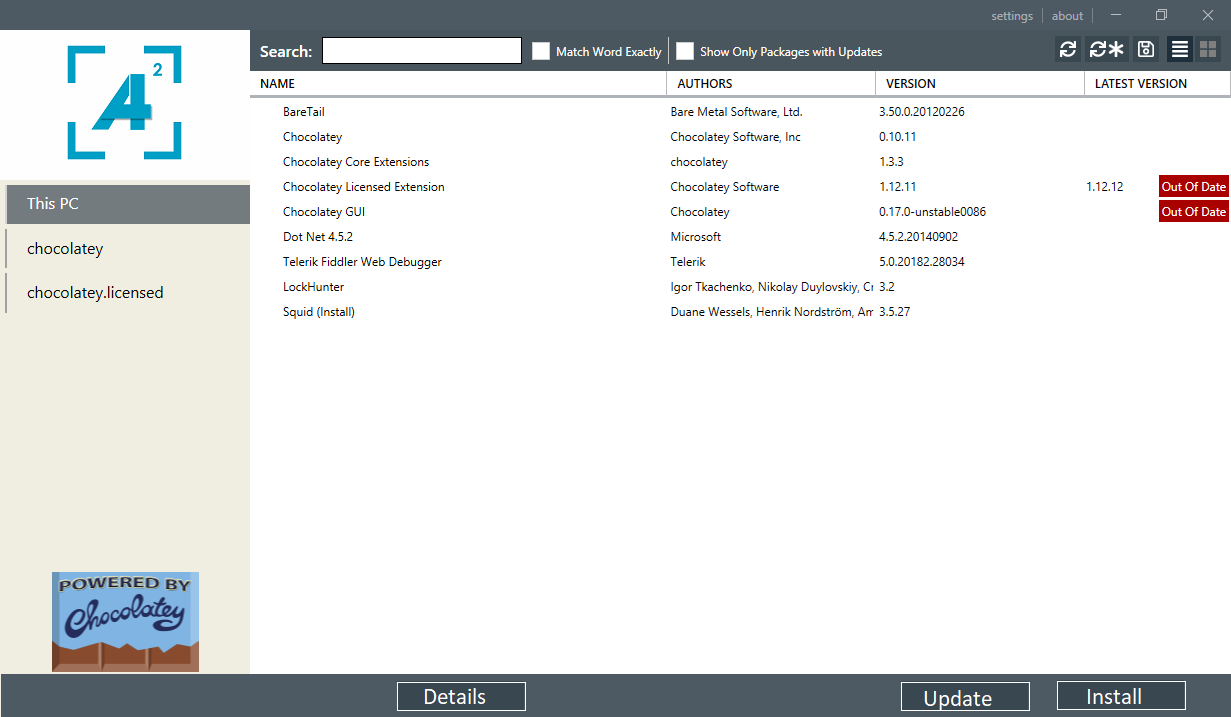
Task: Close the application window
Action: coord(1207,15)
